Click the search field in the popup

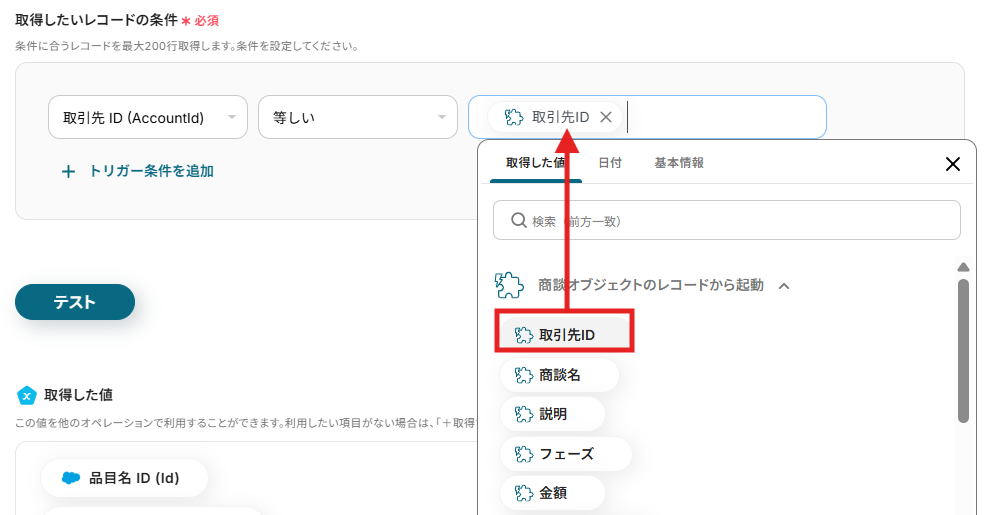tap(727, 220)
